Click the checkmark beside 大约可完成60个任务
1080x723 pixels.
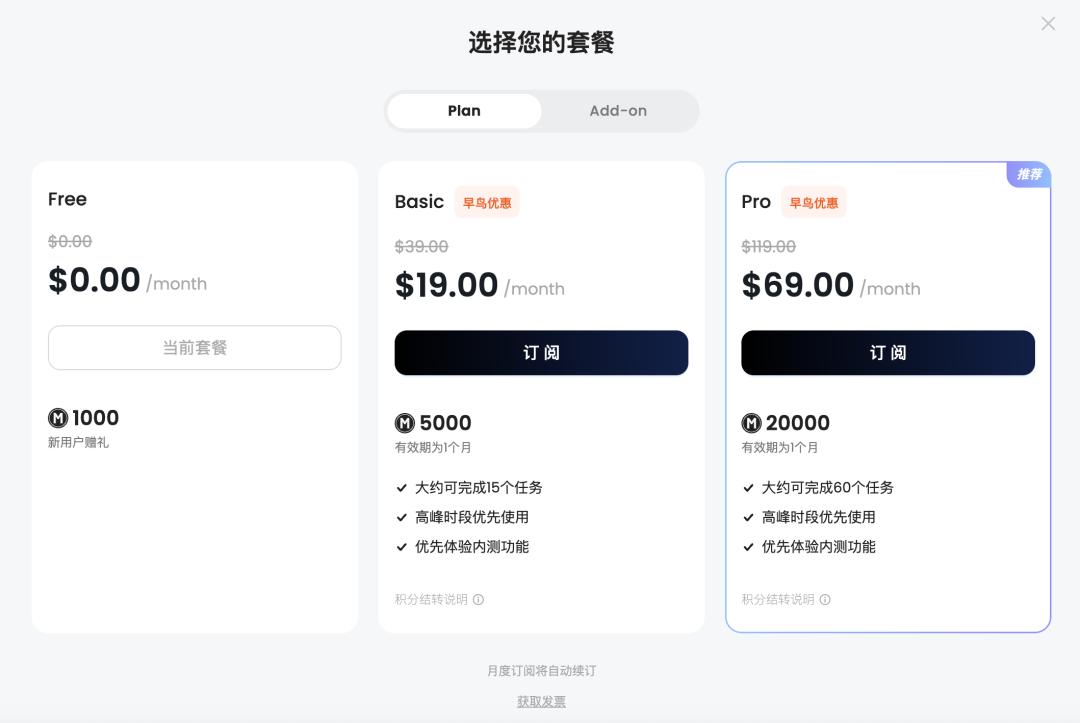click(x=749, y=488)
